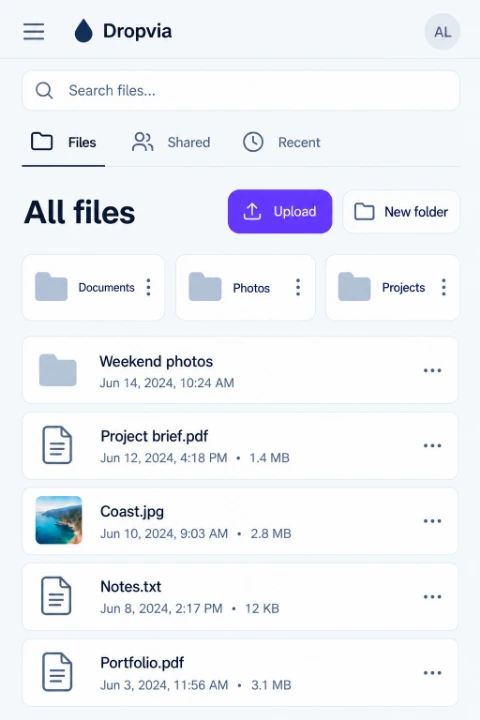Viewport: 480px width, 720px height.
Task: Open the Weekend photos folder name
Action: coord(156,361)
